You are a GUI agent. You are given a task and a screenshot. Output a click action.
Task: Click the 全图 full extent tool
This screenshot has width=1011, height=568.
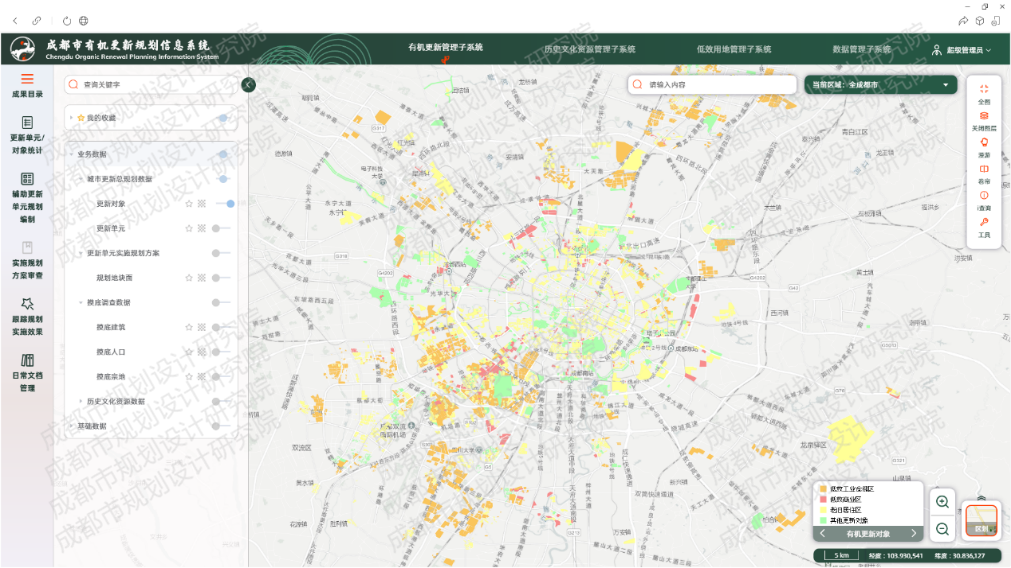[x=984, y=90]
